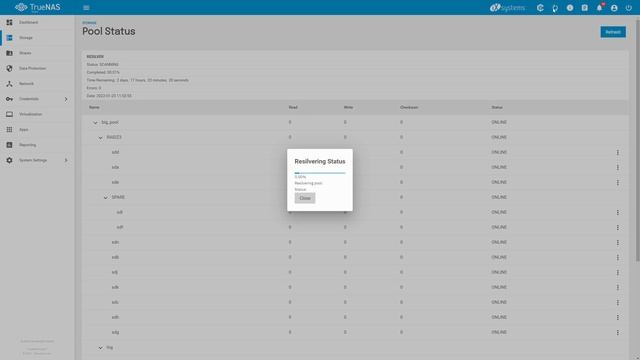Image resolution: width=640 pixels, height=360 pixels.
Task: Expand the Credentials submenu arrow
Action: point(66,99)
